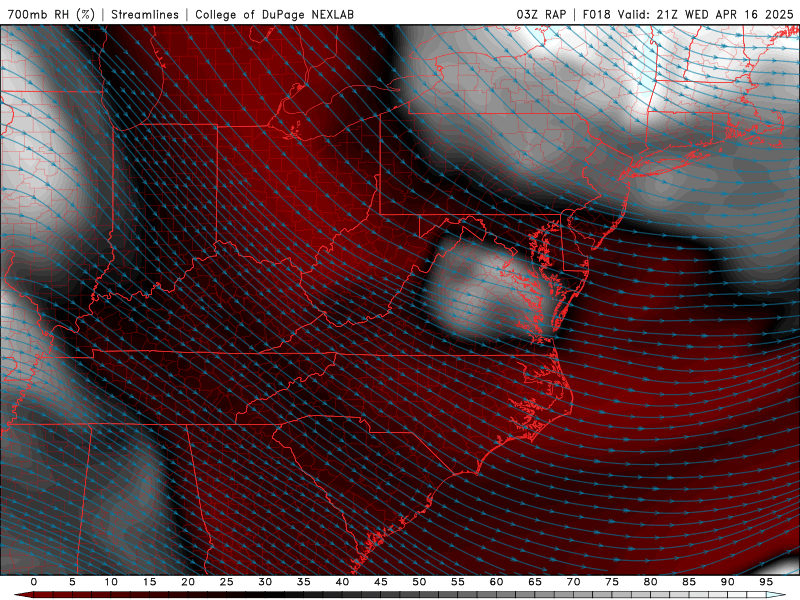Click the color scale label "80"
The height and width of the screenshot is (600, 800).
point(650,582)
